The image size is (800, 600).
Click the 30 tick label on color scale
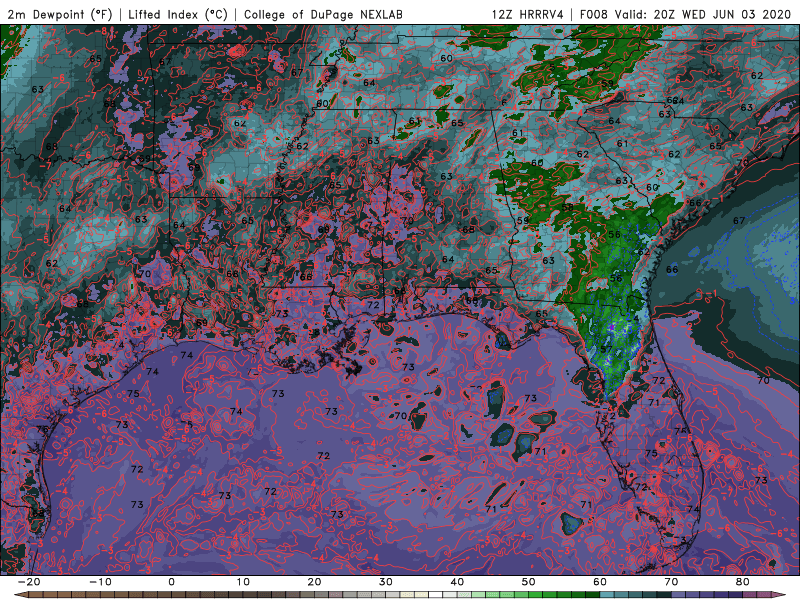pyautogui.click(x=386, y=582)
